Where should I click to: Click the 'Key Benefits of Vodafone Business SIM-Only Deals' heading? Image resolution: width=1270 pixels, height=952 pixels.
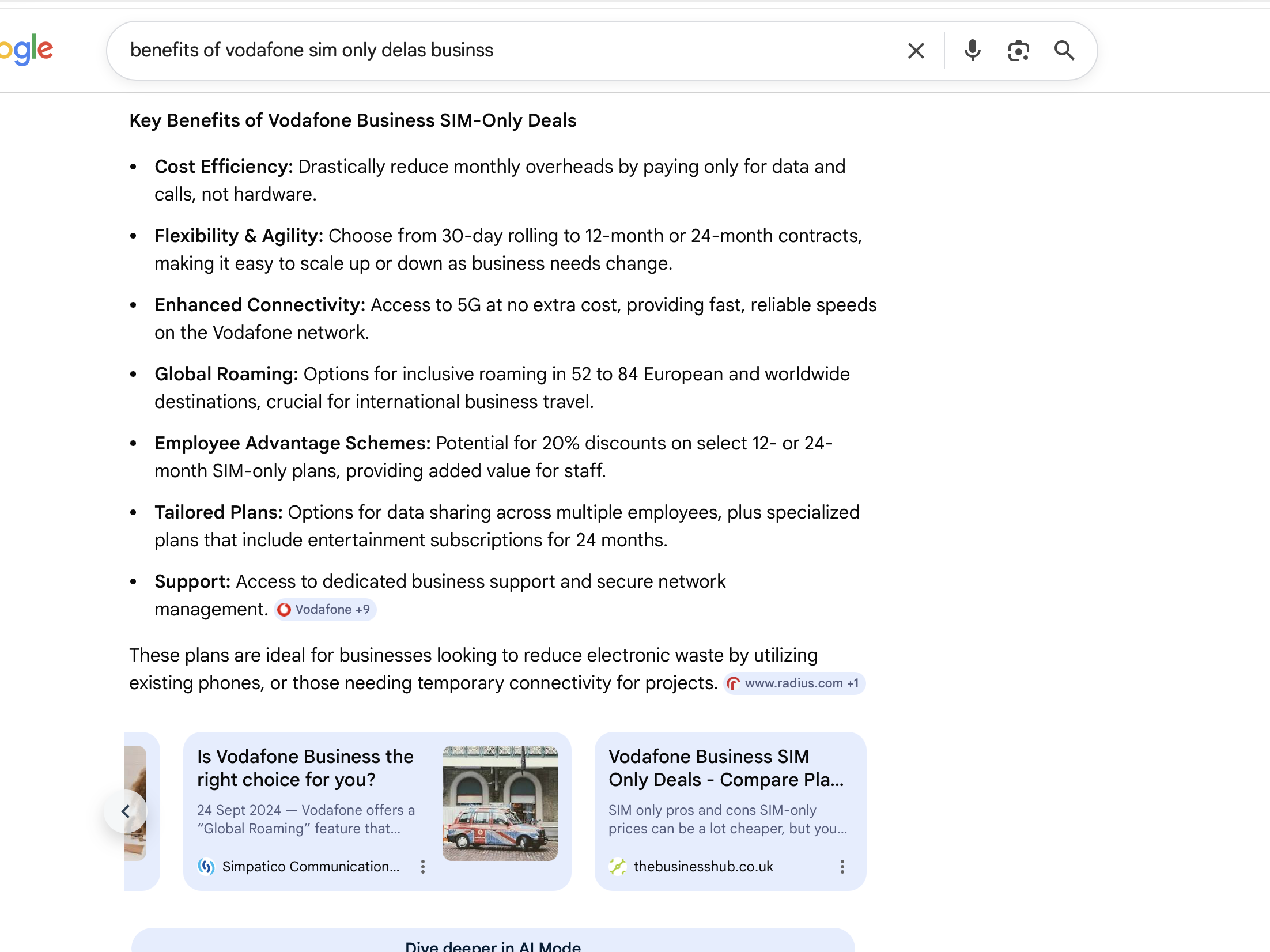tap(353, 120)
